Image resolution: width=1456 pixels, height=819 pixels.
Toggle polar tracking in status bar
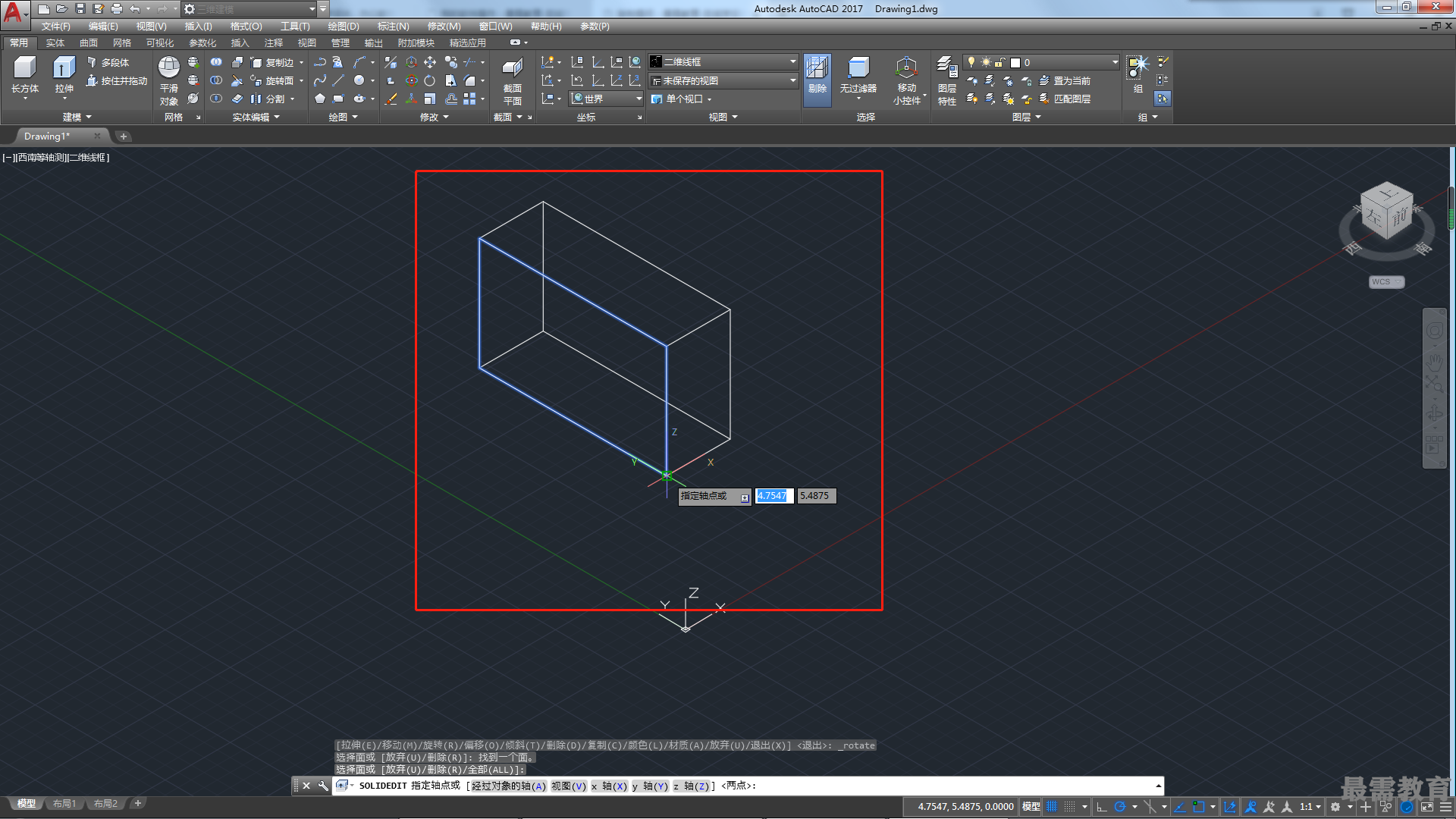pos(1119,807)
